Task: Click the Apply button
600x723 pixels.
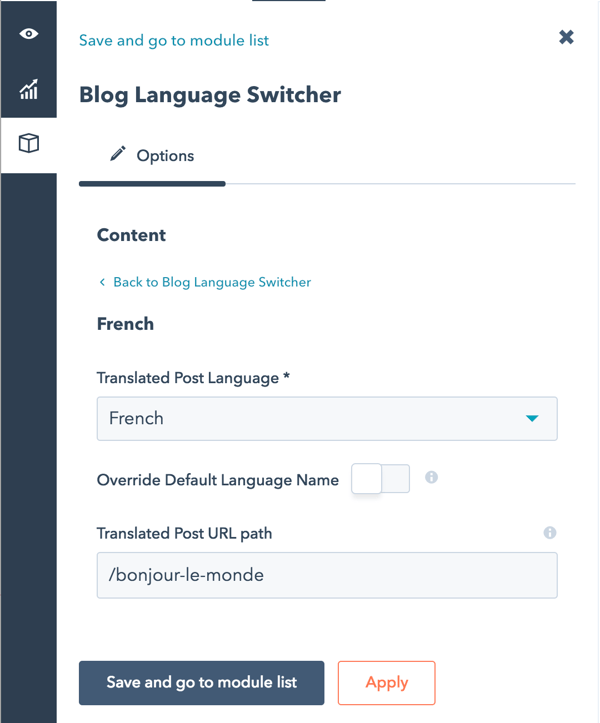Action: pos(386,683)
